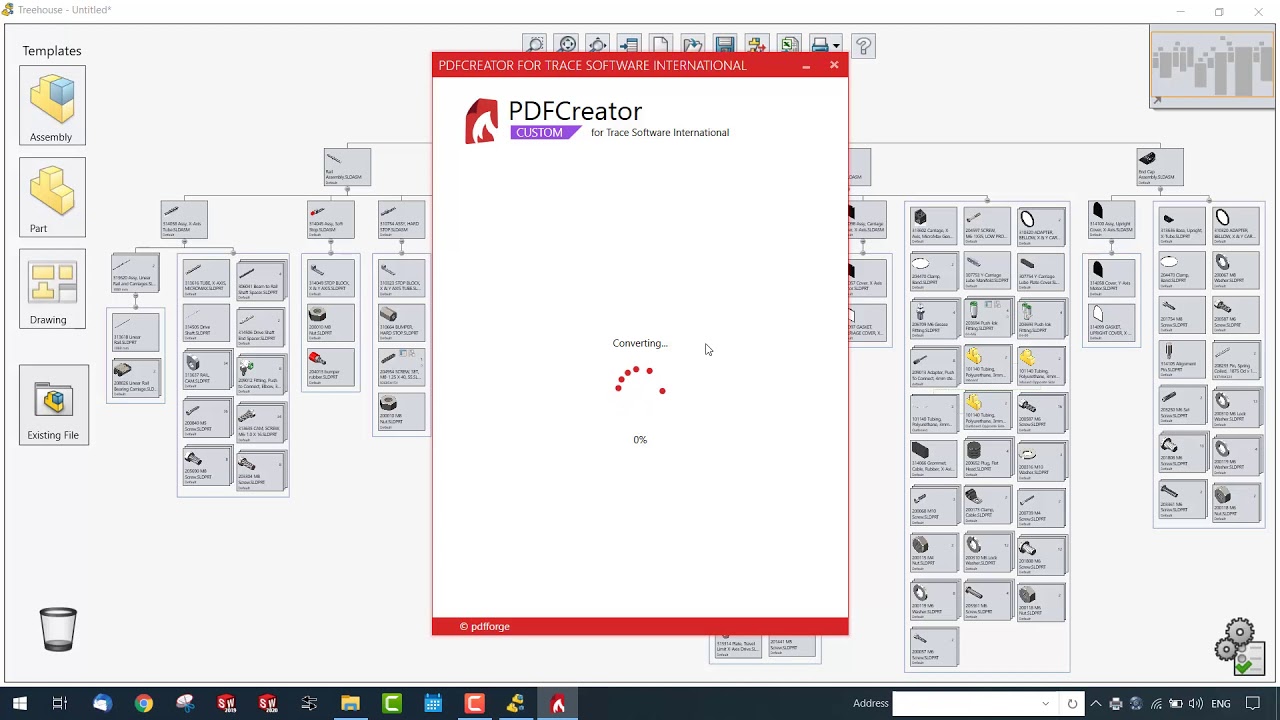The width and height of the screenshot is (1280, 720).
Task: Launch SOLIDWORKS 2020 from the taskbar
Action: pos(268,704)
